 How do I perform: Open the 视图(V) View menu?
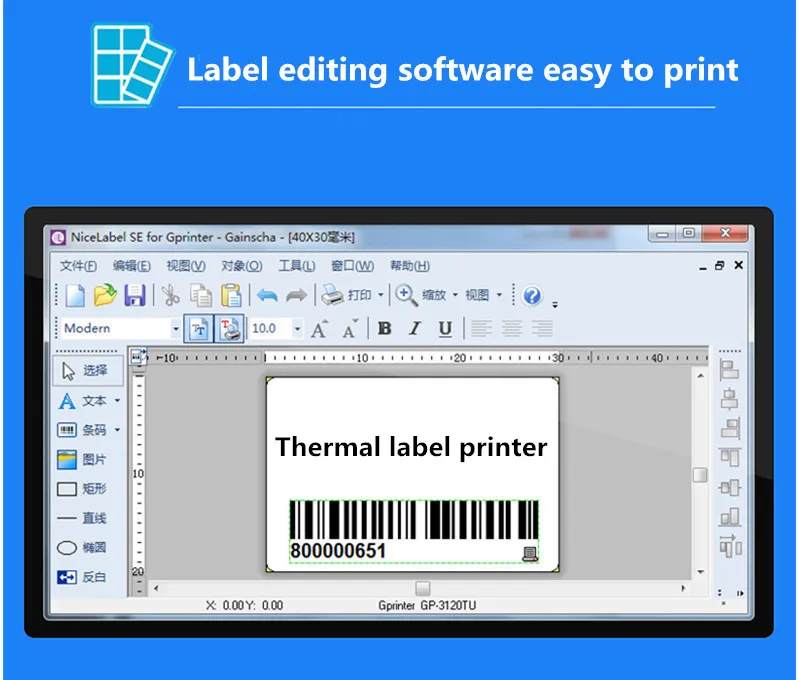point(186,266)
